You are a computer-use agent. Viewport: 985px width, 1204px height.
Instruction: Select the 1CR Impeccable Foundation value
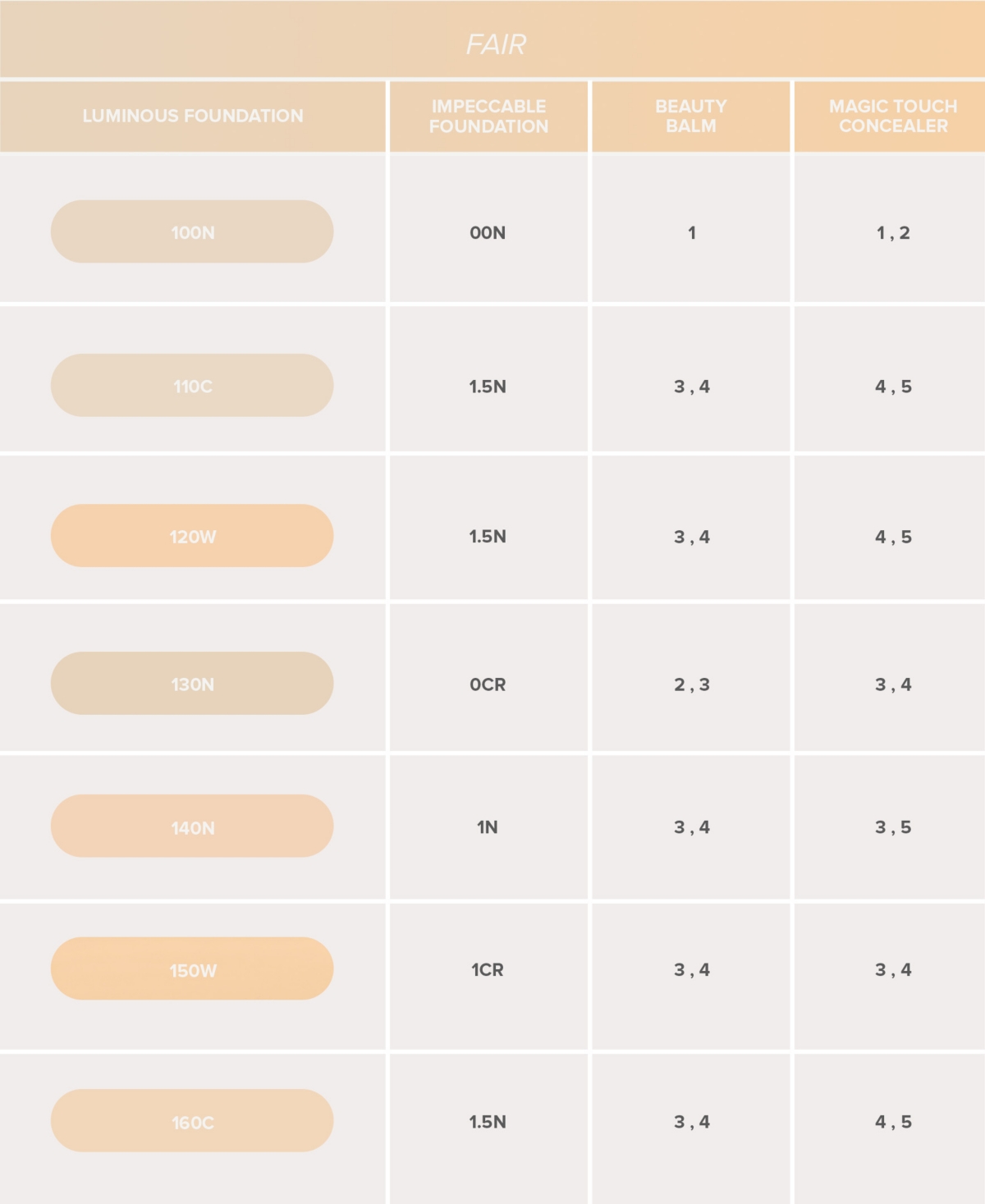click(488, 970)
